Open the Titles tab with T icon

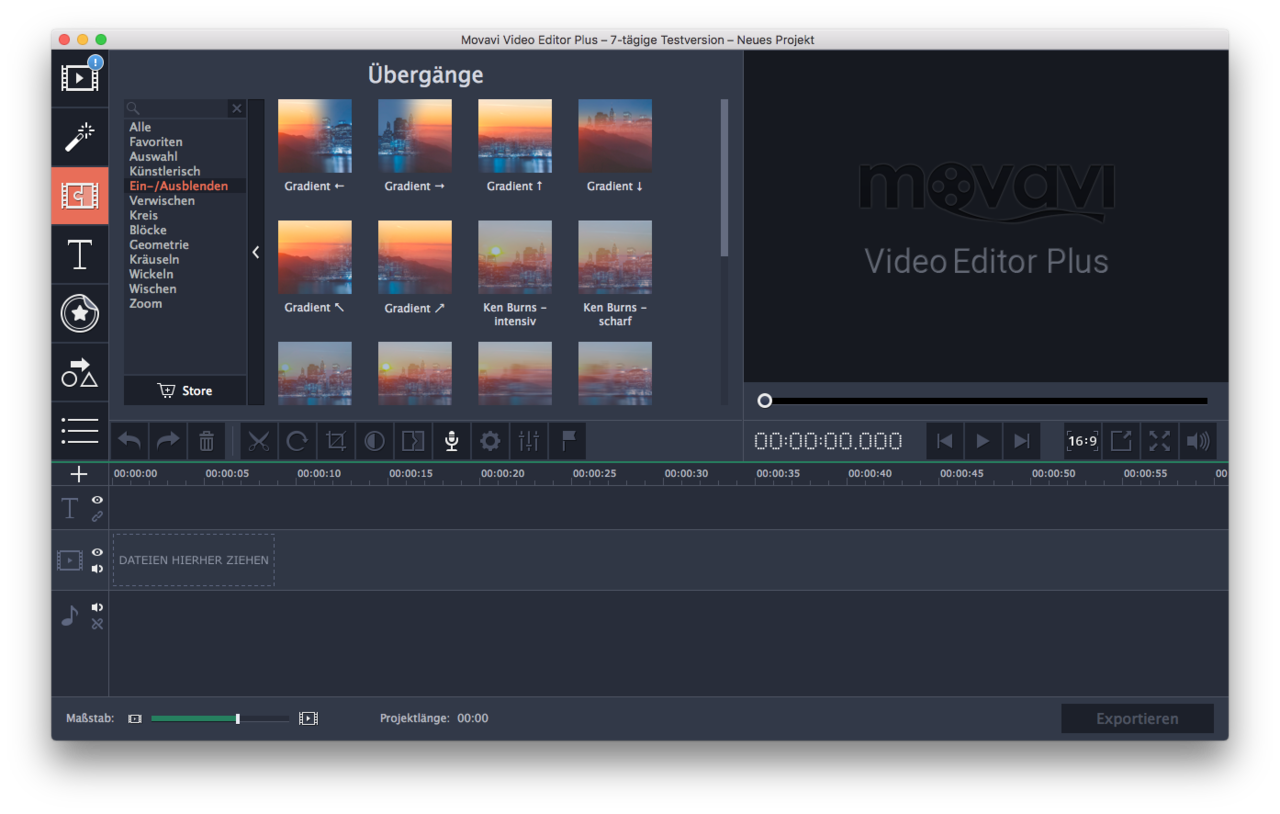pos(80,255)
